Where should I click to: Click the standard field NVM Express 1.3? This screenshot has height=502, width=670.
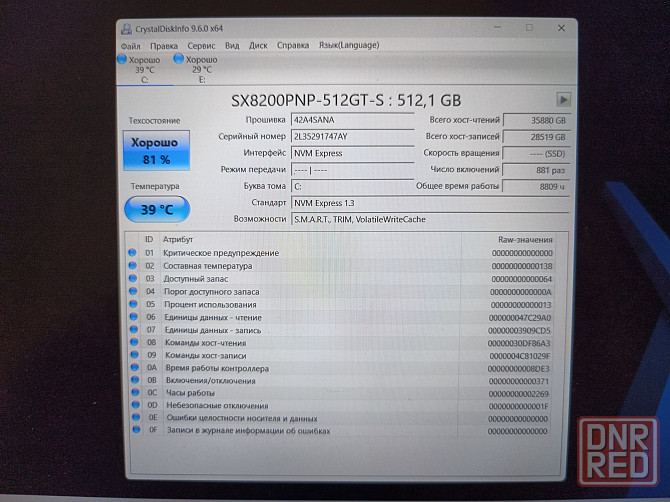[430, 203]
